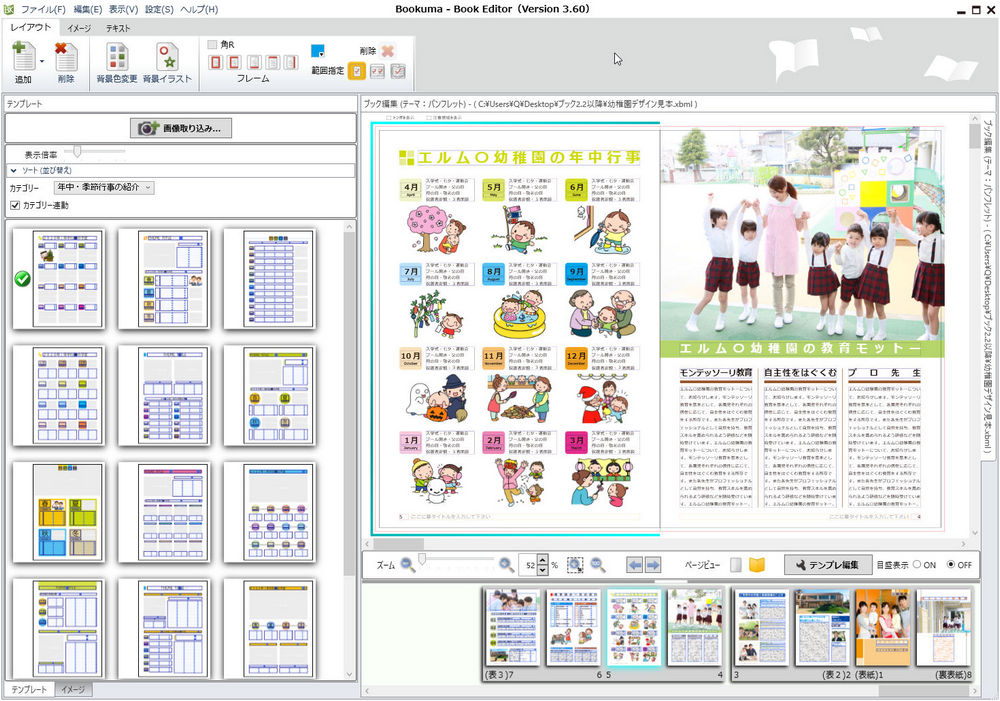Toggle the 角R checkbox

[x=212, y=45]
